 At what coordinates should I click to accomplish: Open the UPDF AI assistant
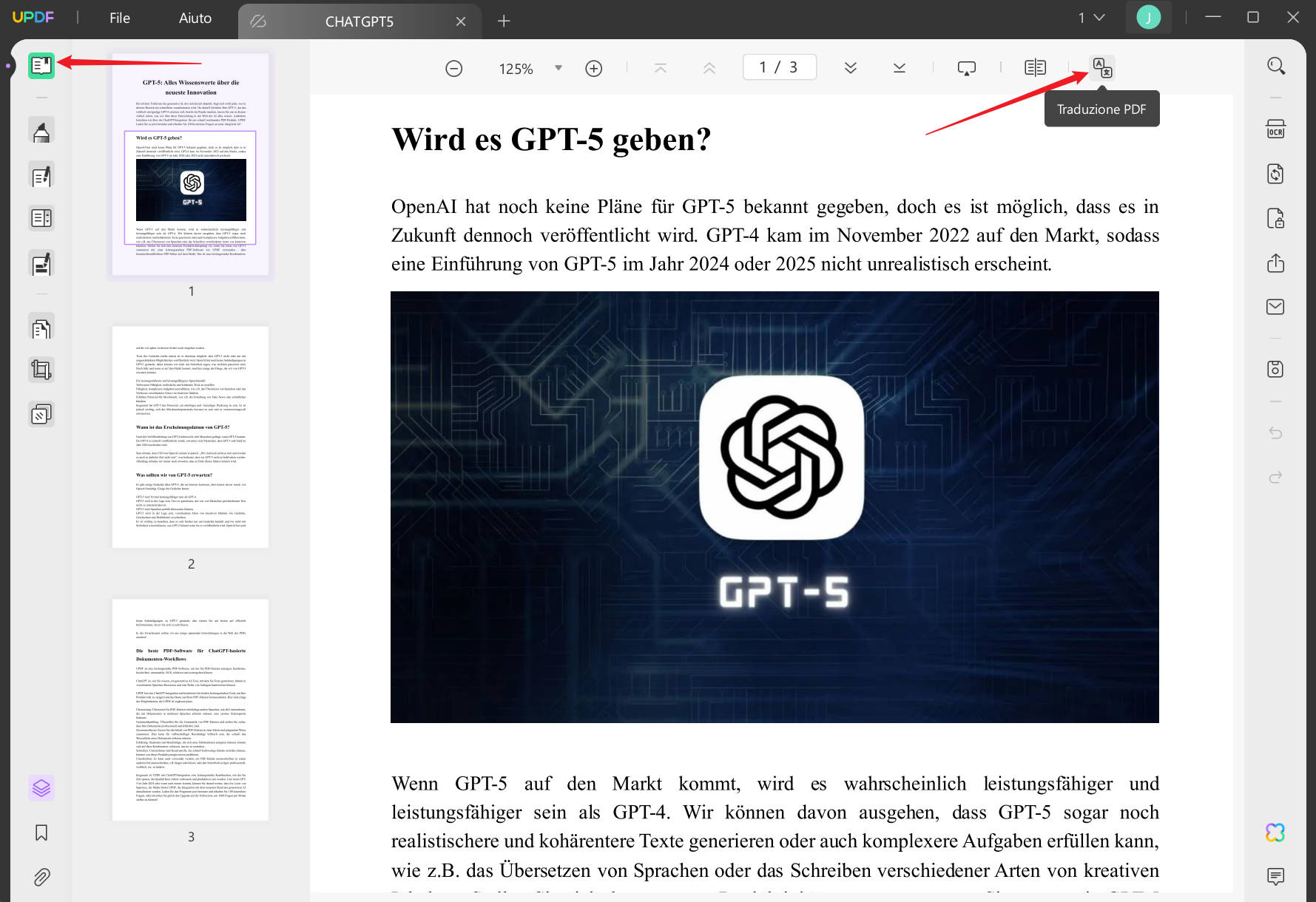[1276, 833]
